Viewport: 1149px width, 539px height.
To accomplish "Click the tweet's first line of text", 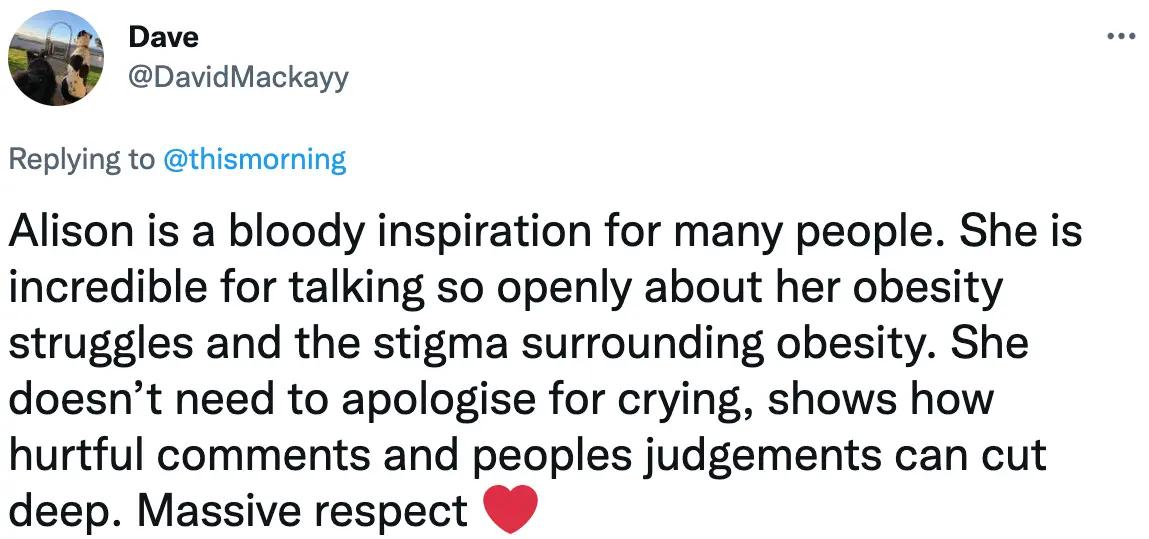I will tap(545, 232).
